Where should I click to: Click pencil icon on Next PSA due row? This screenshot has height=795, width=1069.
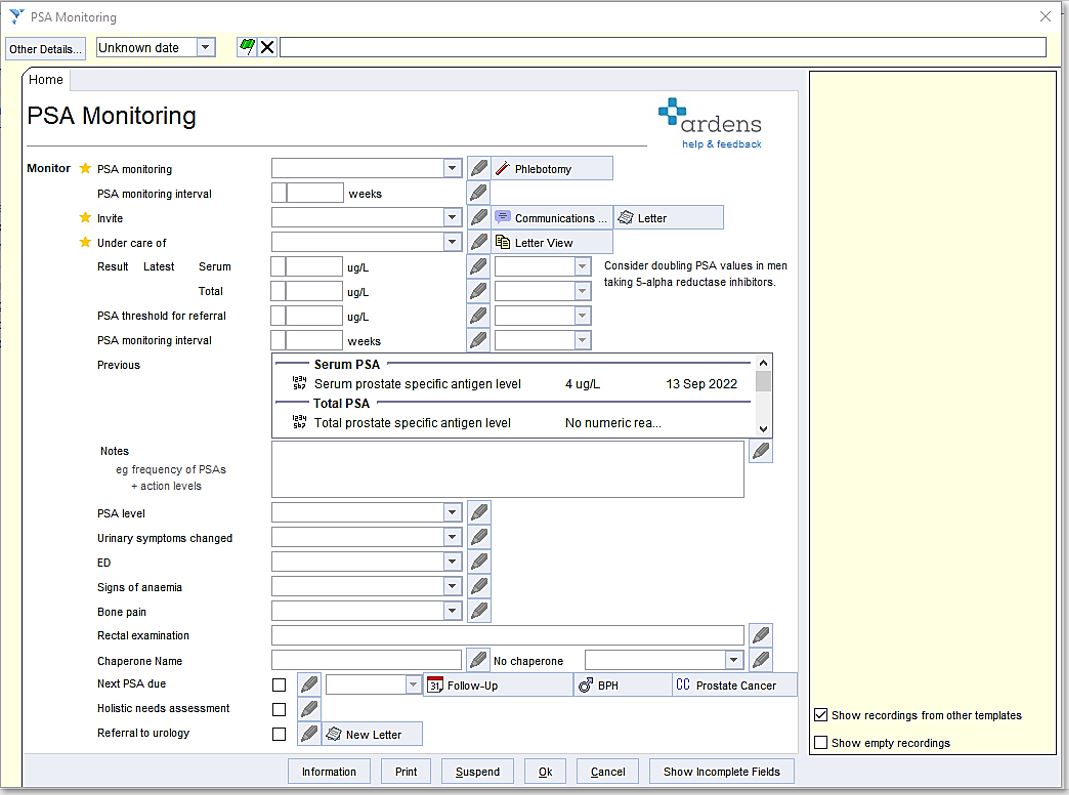point(310,685)
